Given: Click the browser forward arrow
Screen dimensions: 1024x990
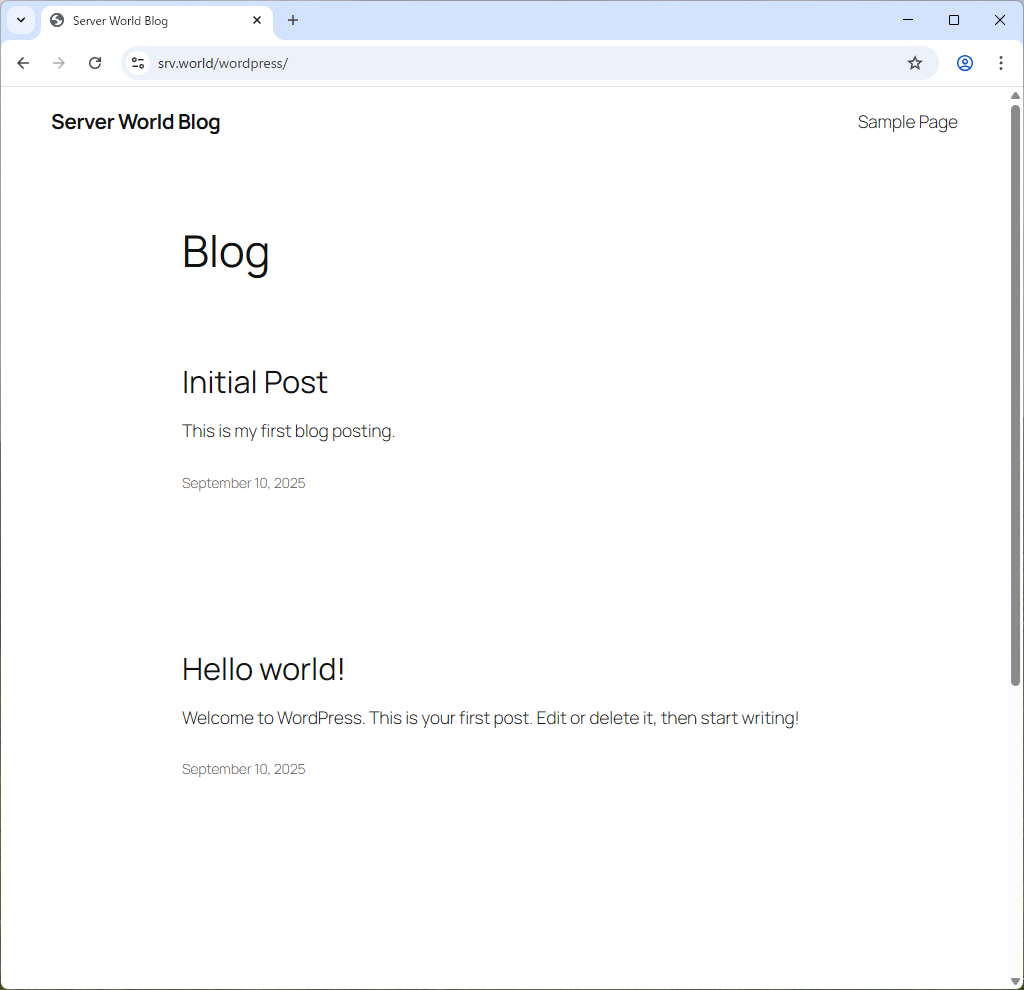Looking at the screenshot, I should (x=59, y=63).
